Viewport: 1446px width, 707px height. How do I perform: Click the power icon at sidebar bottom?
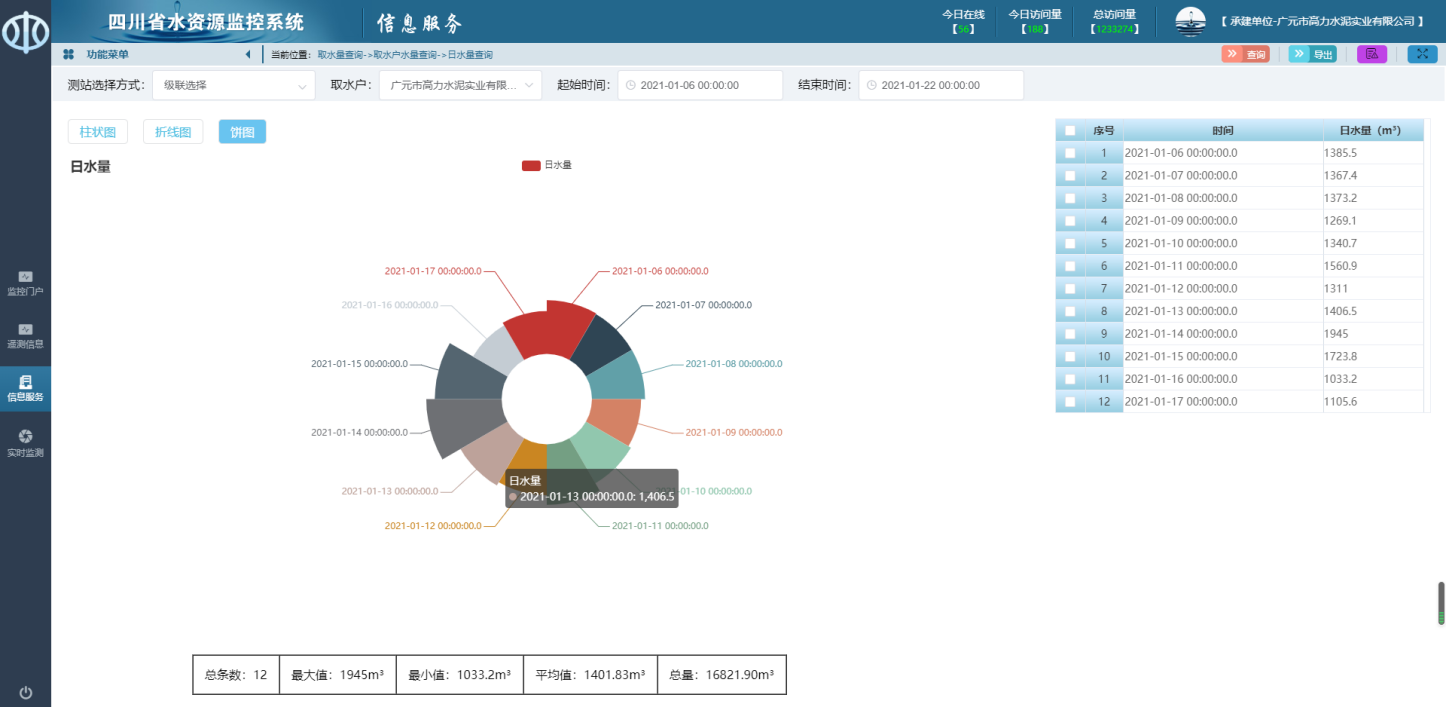pos(25,693)
